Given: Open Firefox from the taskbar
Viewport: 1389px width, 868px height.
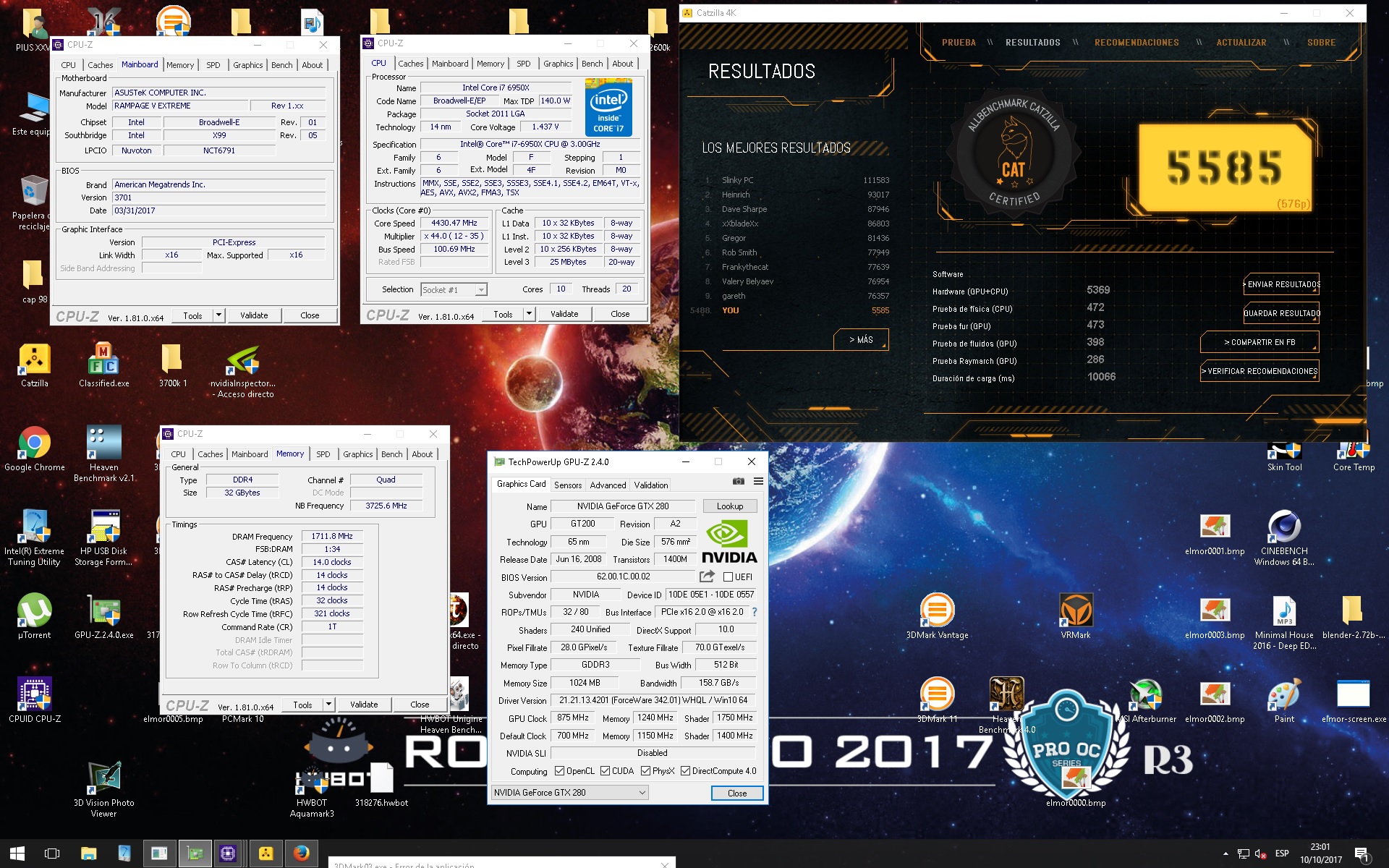Looking at the screenshot, I should (301, 854).
